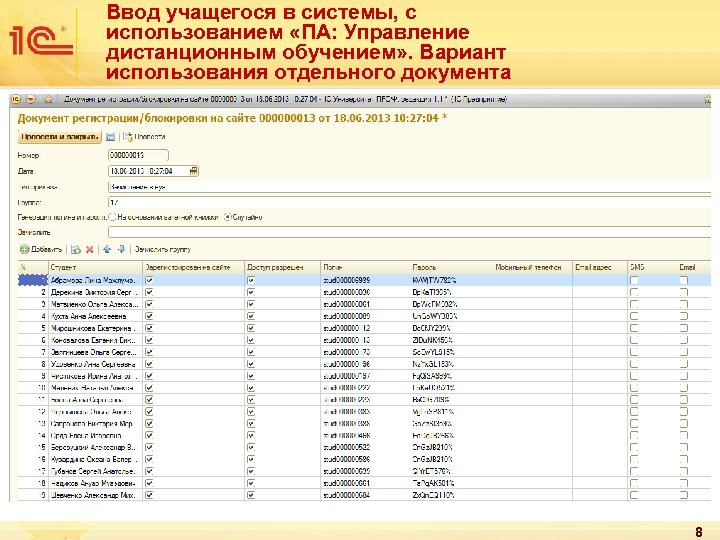Screen dimensions: 720x540
Task: Click login cell 'stud000000522'
Action: [x=347, y=447]
